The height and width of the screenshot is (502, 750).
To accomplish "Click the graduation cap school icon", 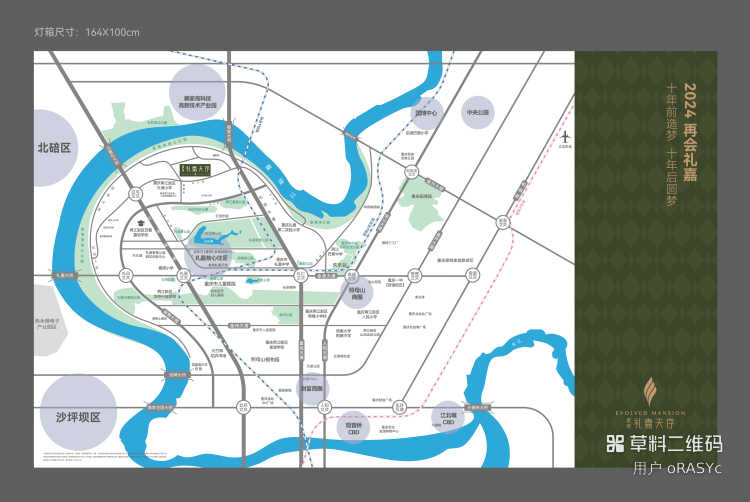I will [141, 223].
